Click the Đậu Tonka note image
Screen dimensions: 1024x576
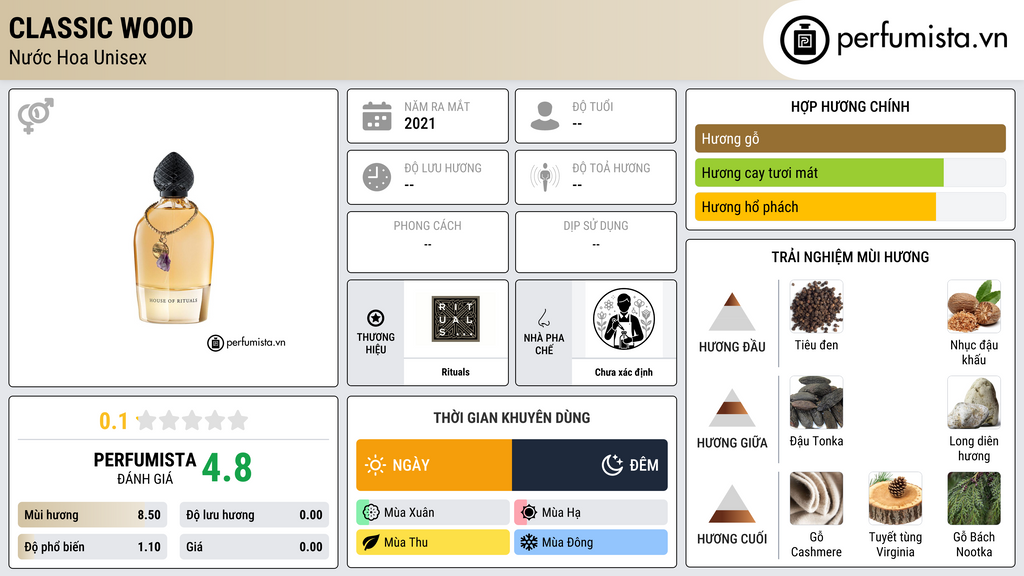pyautogui.click(x=816, y=403)
